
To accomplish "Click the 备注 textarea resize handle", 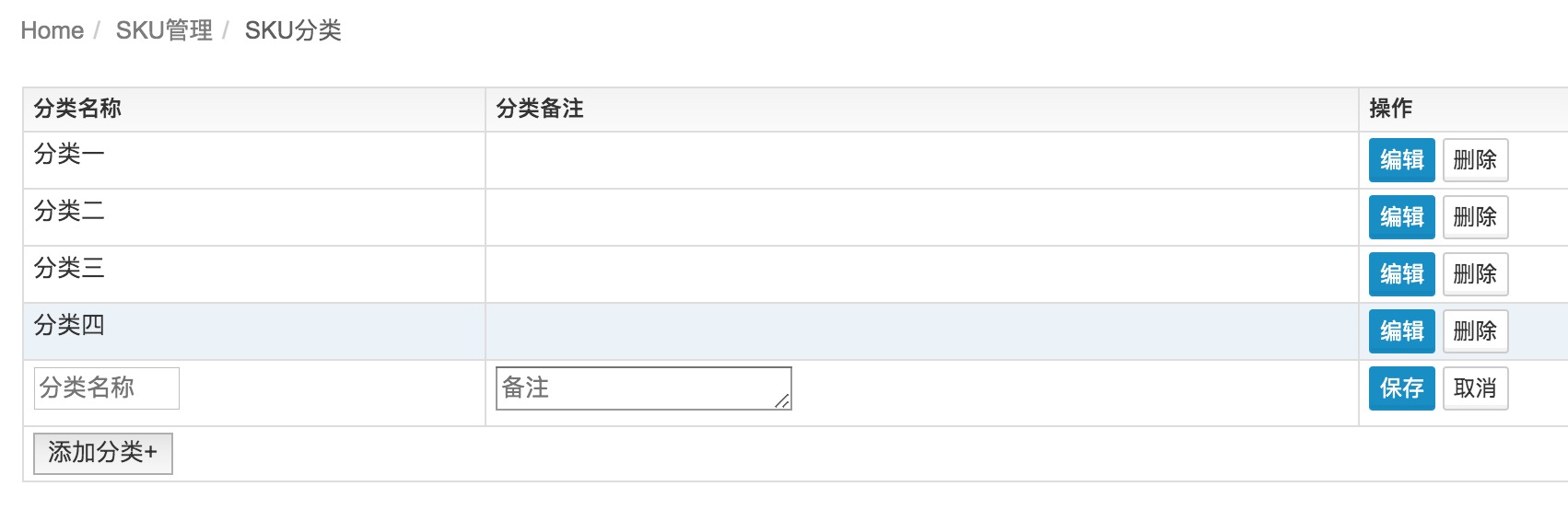I will (783, 401).
